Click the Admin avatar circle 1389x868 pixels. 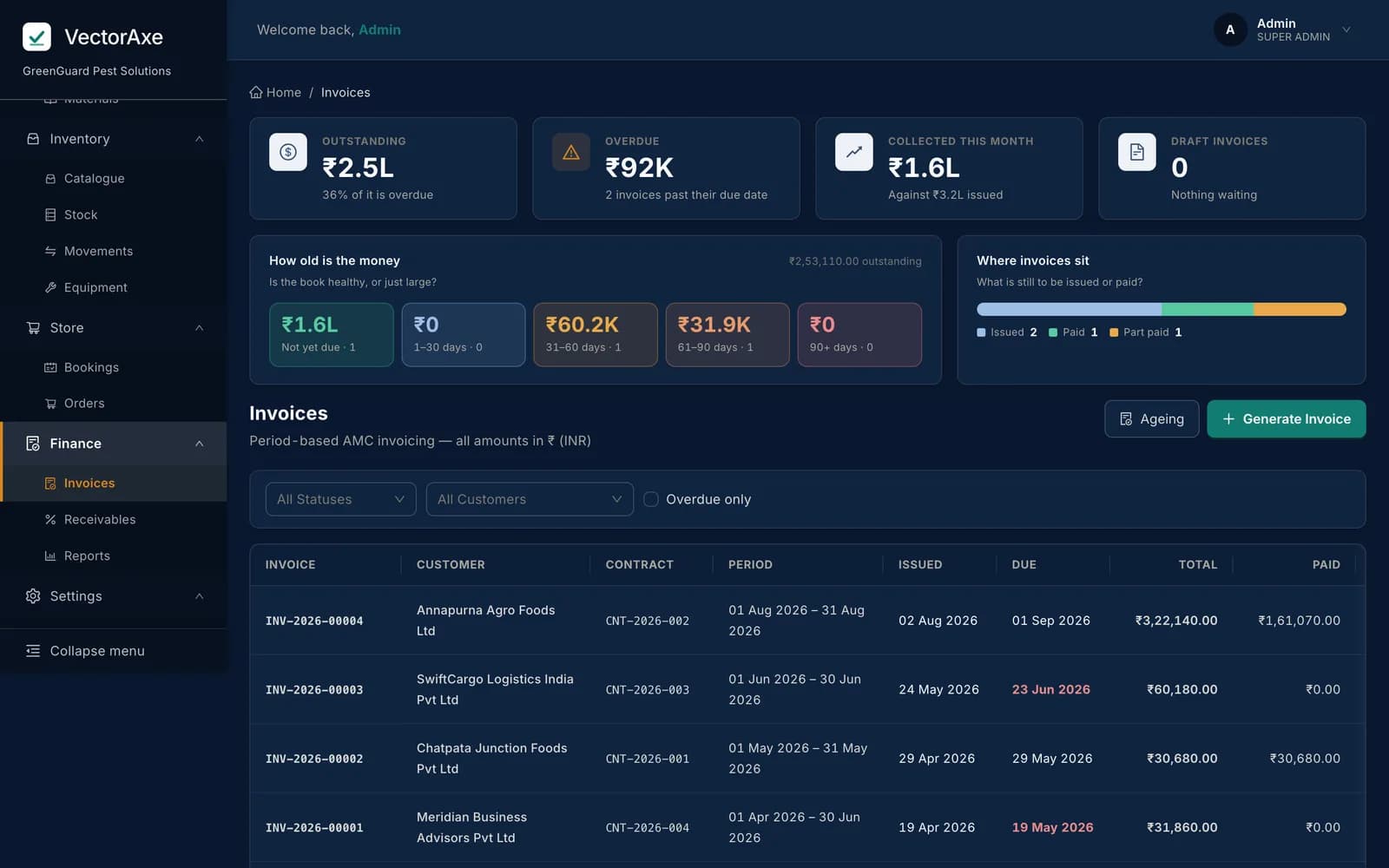pos(1230,30)
